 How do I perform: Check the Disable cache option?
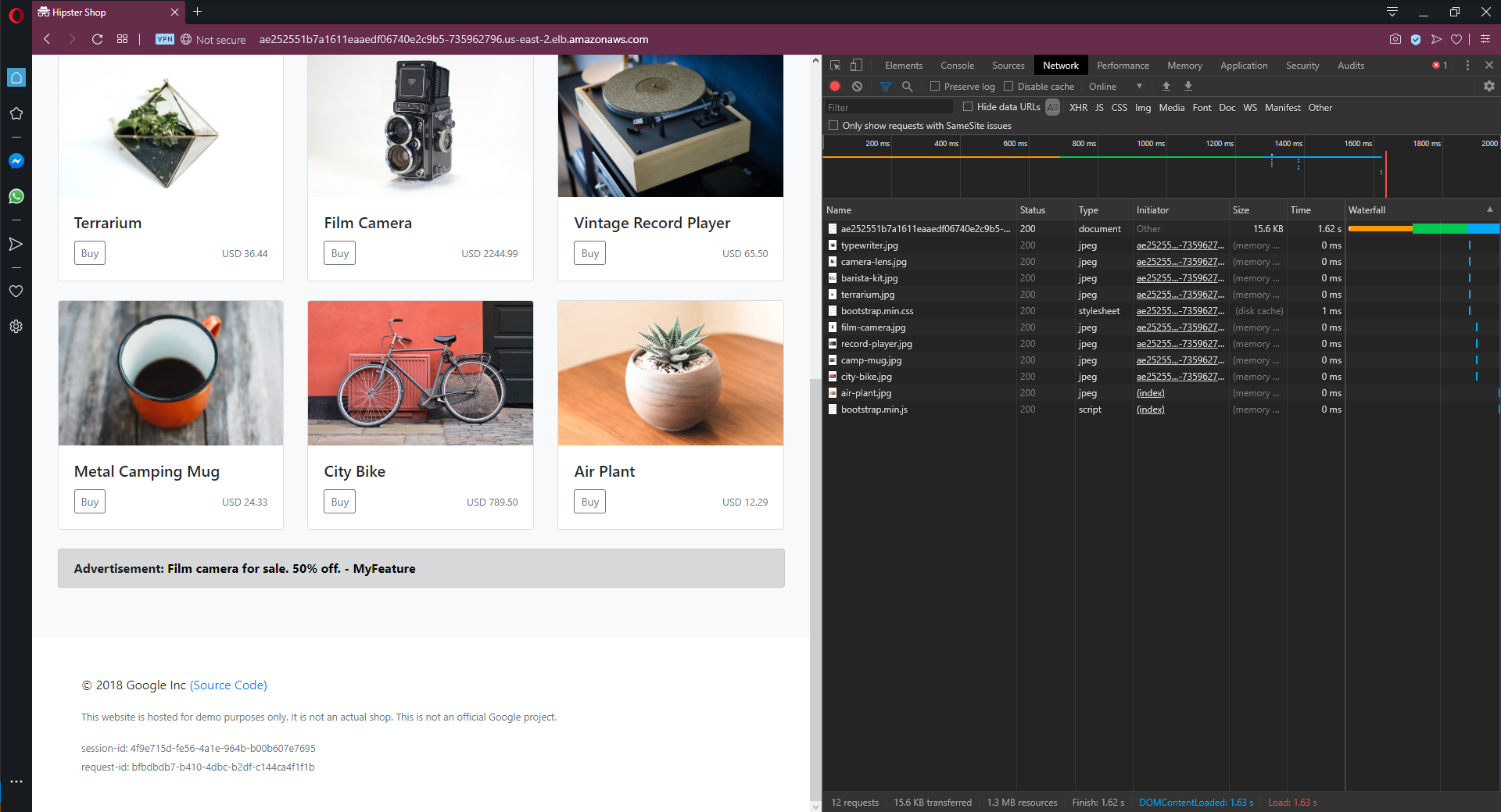click(x=1008, y=87)
